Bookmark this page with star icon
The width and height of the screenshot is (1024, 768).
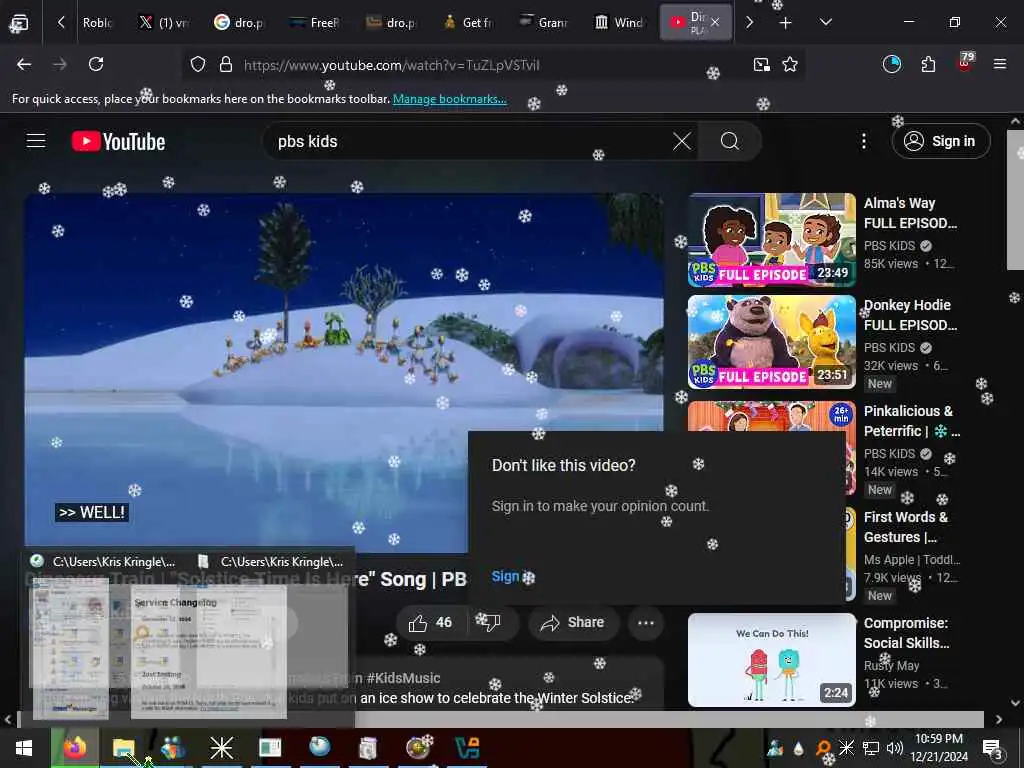click(790, 65)
